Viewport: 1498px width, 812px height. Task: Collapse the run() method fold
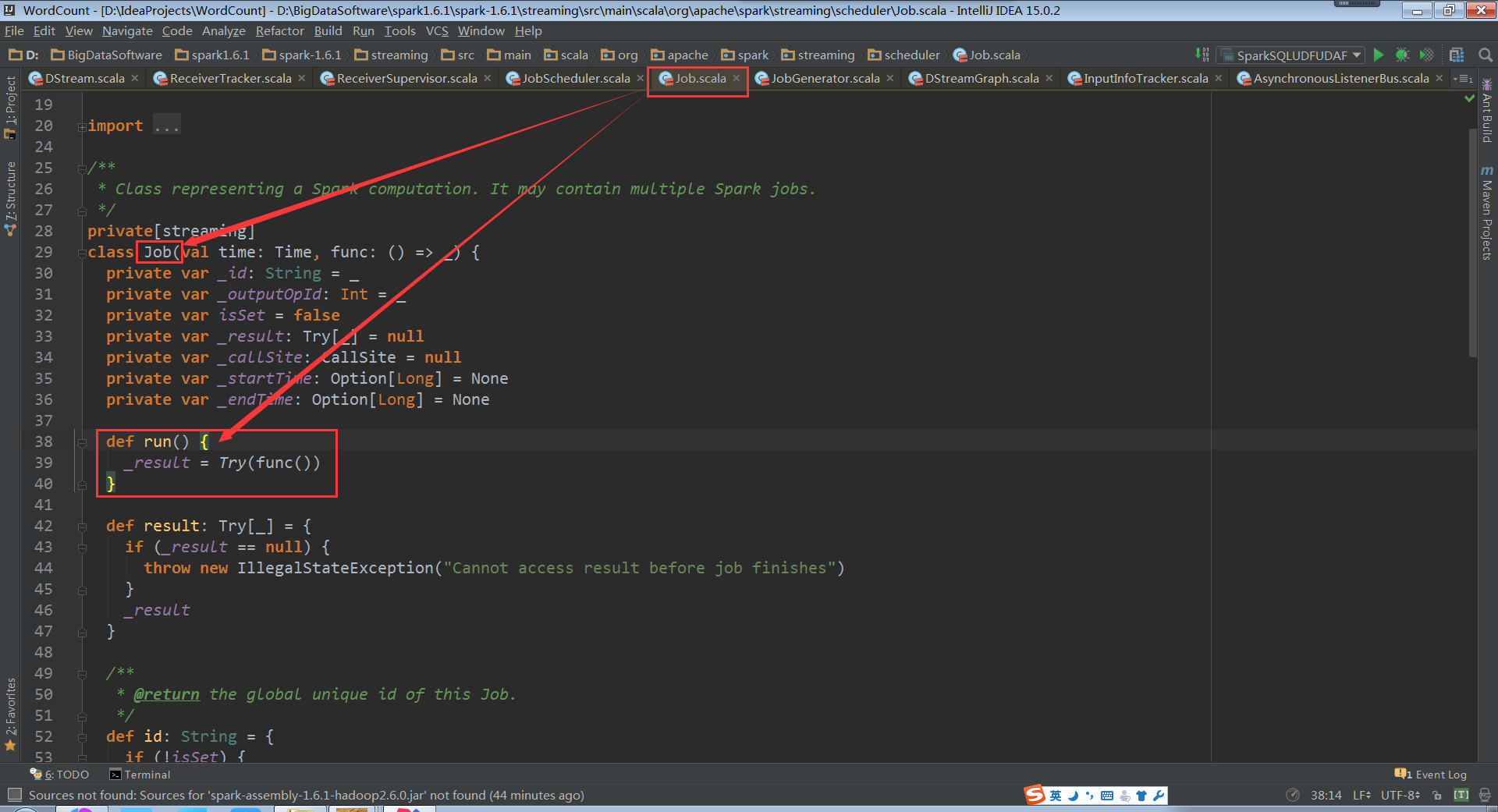(82, 442)
